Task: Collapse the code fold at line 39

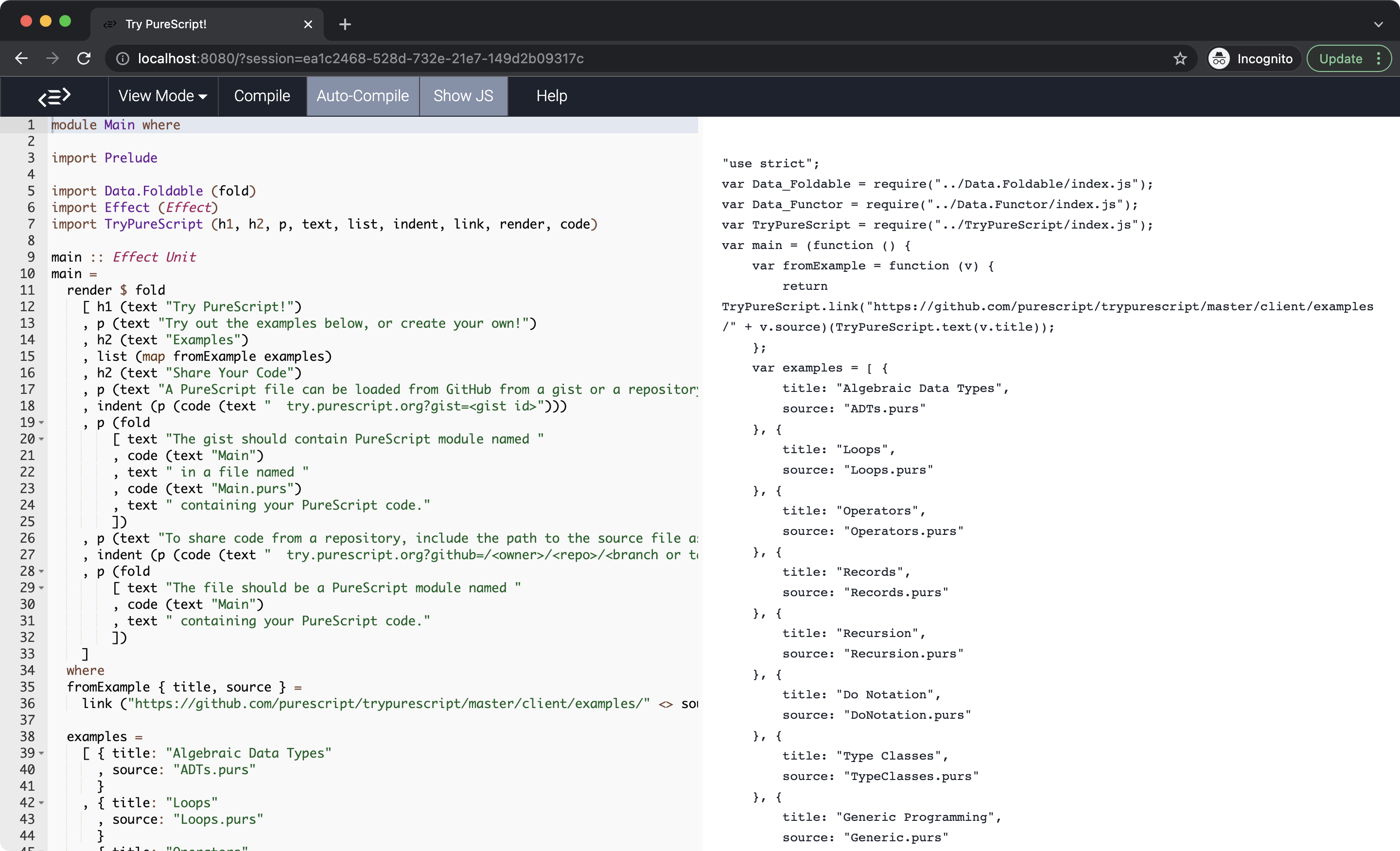Action: click(41, 754)
